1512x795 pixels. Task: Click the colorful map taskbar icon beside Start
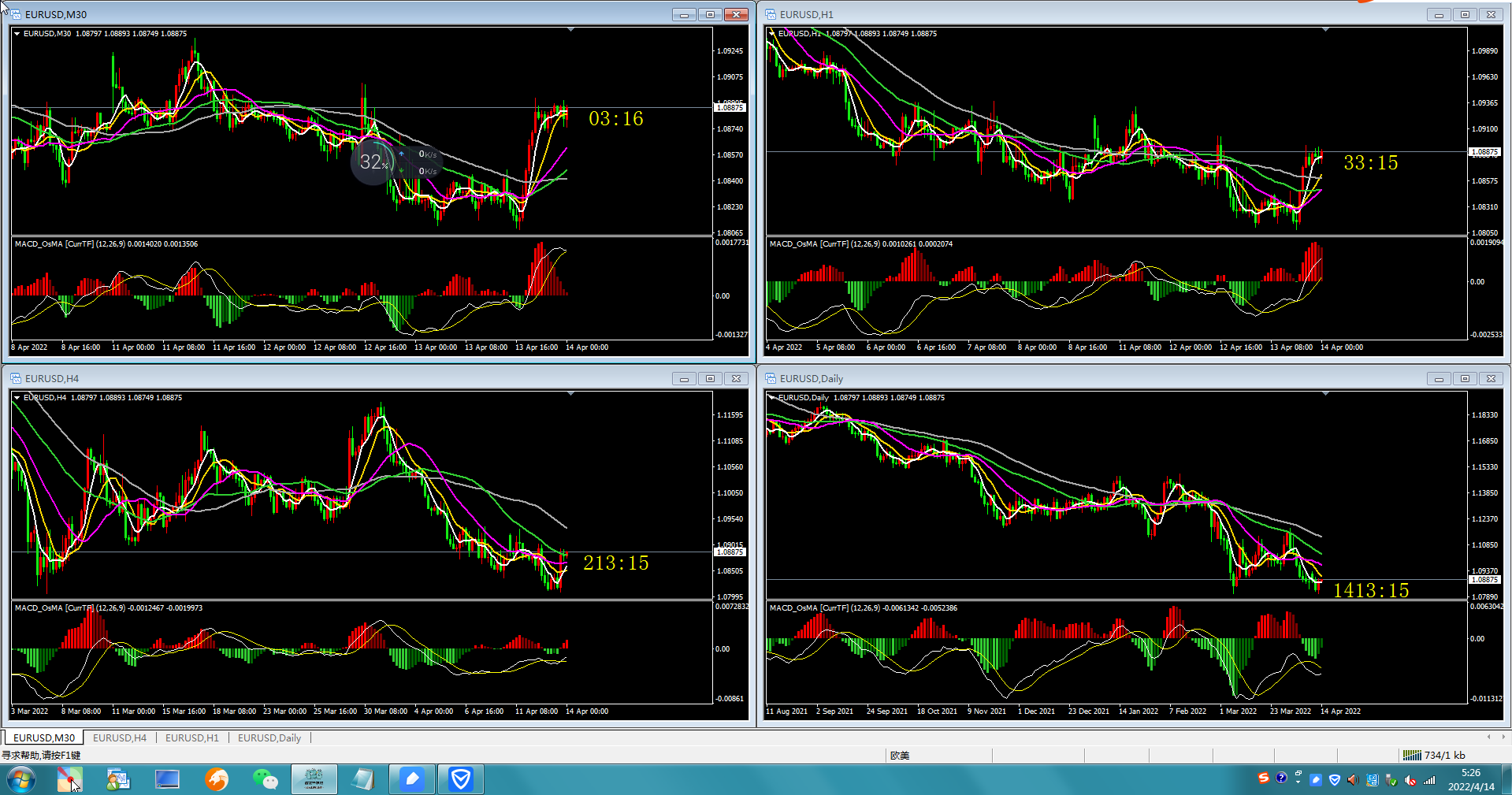(69, 779)
